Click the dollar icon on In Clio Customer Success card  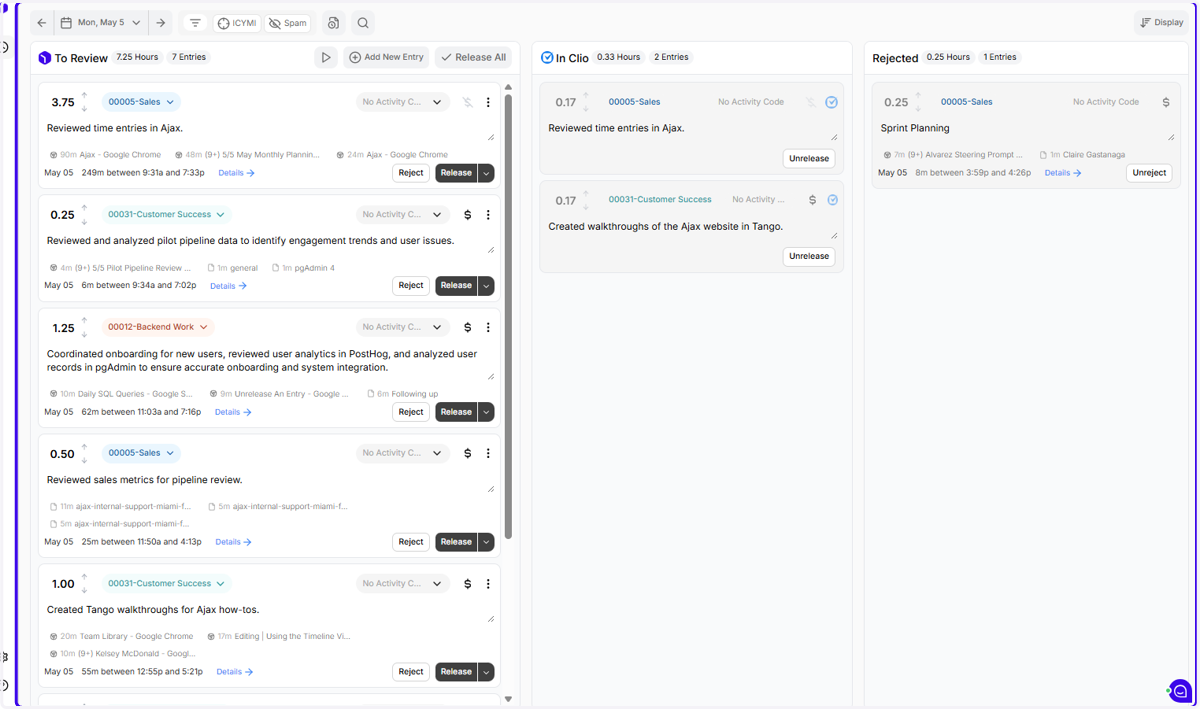click(812, 200)
